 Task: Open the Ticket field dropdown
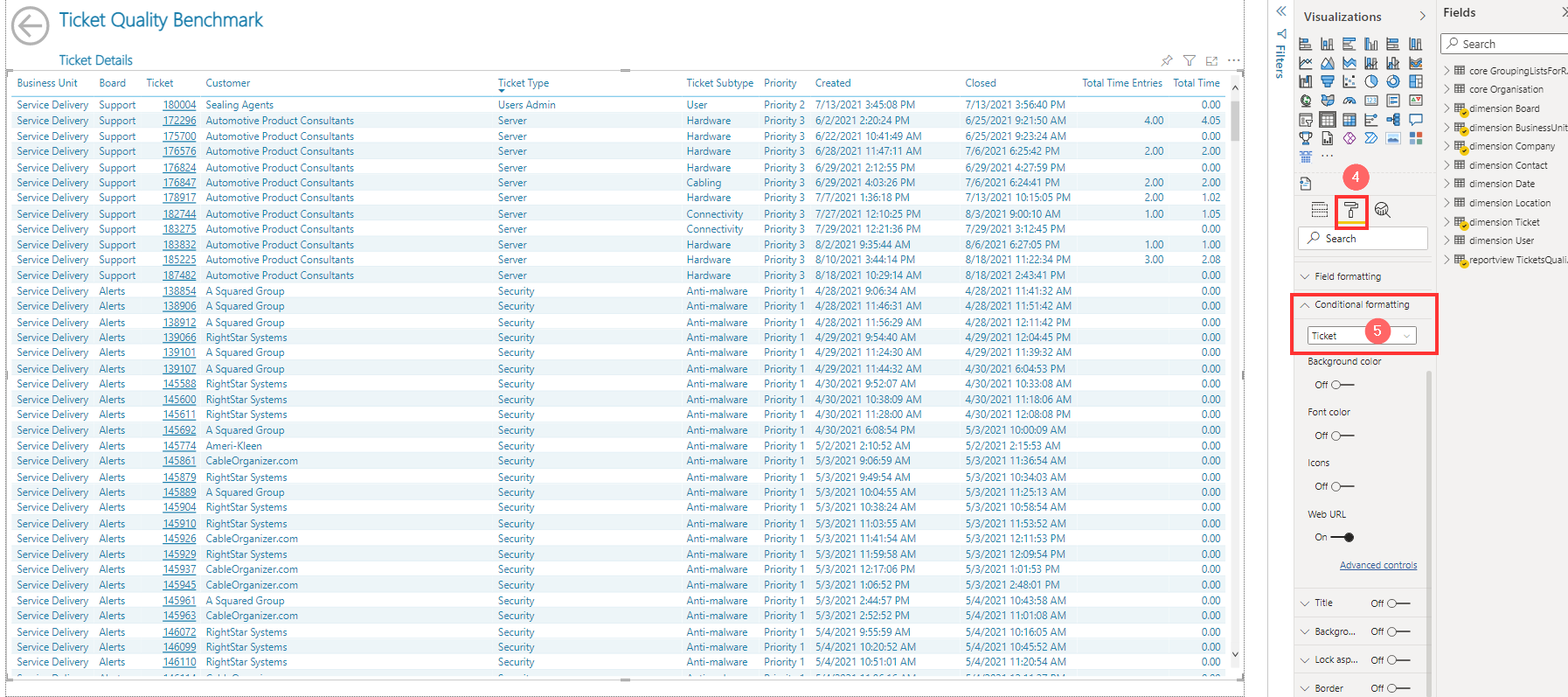click(1362, 336)
